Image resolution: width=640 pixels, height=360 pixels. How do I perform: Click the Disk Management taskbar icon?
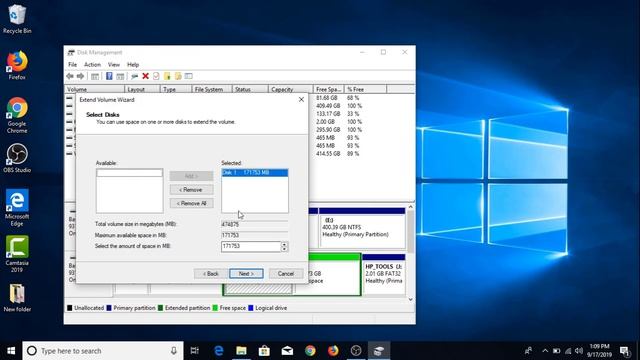point(379,351)
